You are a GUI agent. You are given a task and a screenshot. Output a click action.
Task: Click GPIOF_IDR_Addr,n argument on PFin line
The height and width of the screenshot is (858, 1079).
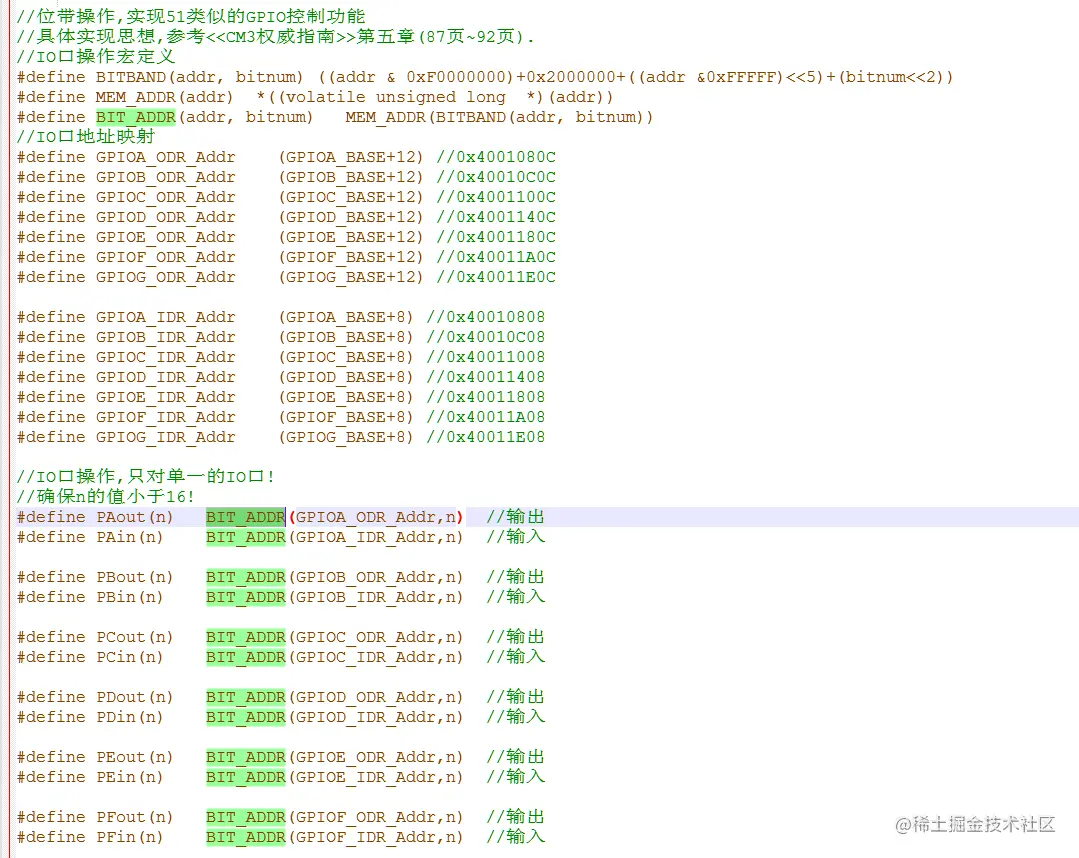click(x=375, y=837)
